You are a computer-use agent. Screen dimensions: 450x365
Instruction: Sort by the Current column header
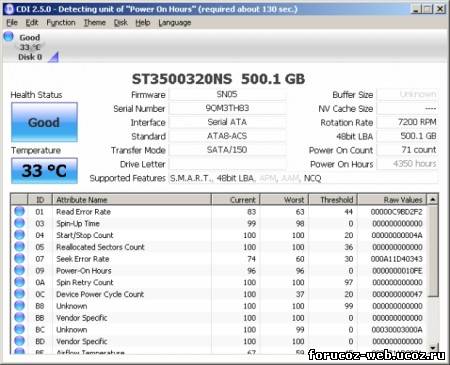point(235,200)
